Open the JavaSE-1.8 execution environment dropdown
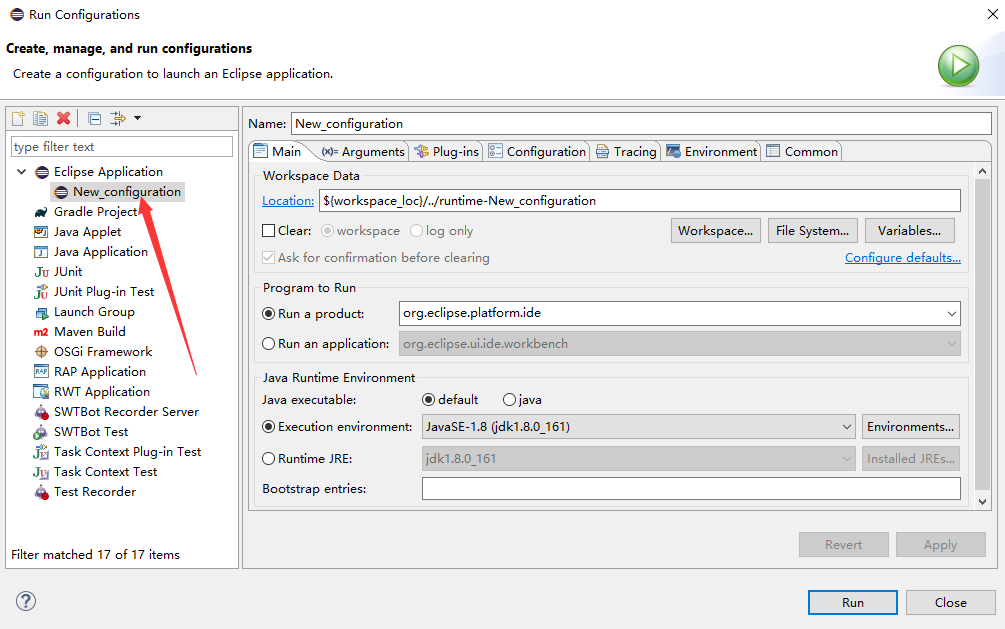1005x629 pixels. [847, 426]
